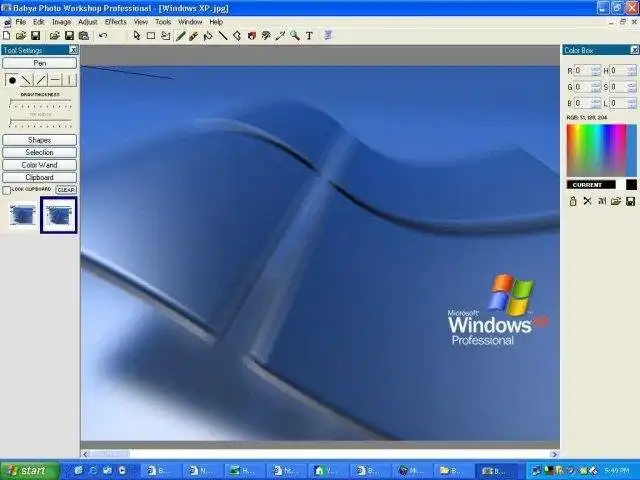Click the Undo arrow icon

pos(103,36)
